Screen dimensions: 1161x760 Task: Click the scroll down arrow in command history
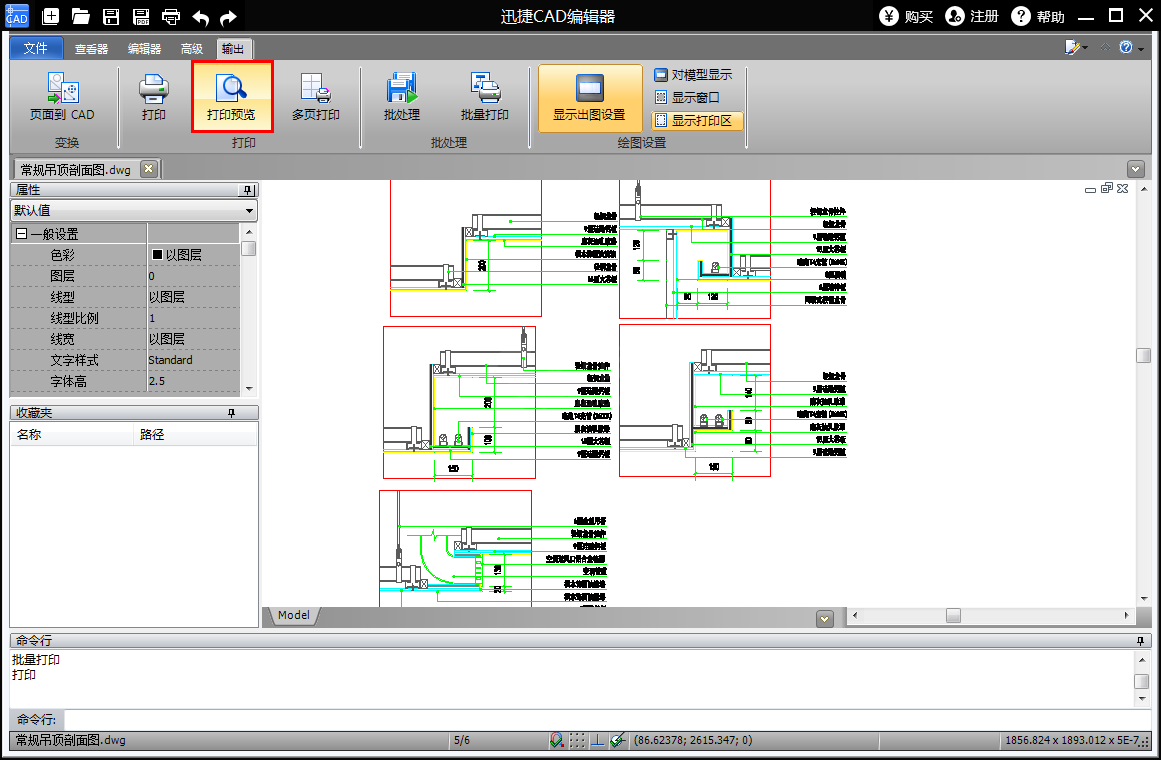(1142, 699)
